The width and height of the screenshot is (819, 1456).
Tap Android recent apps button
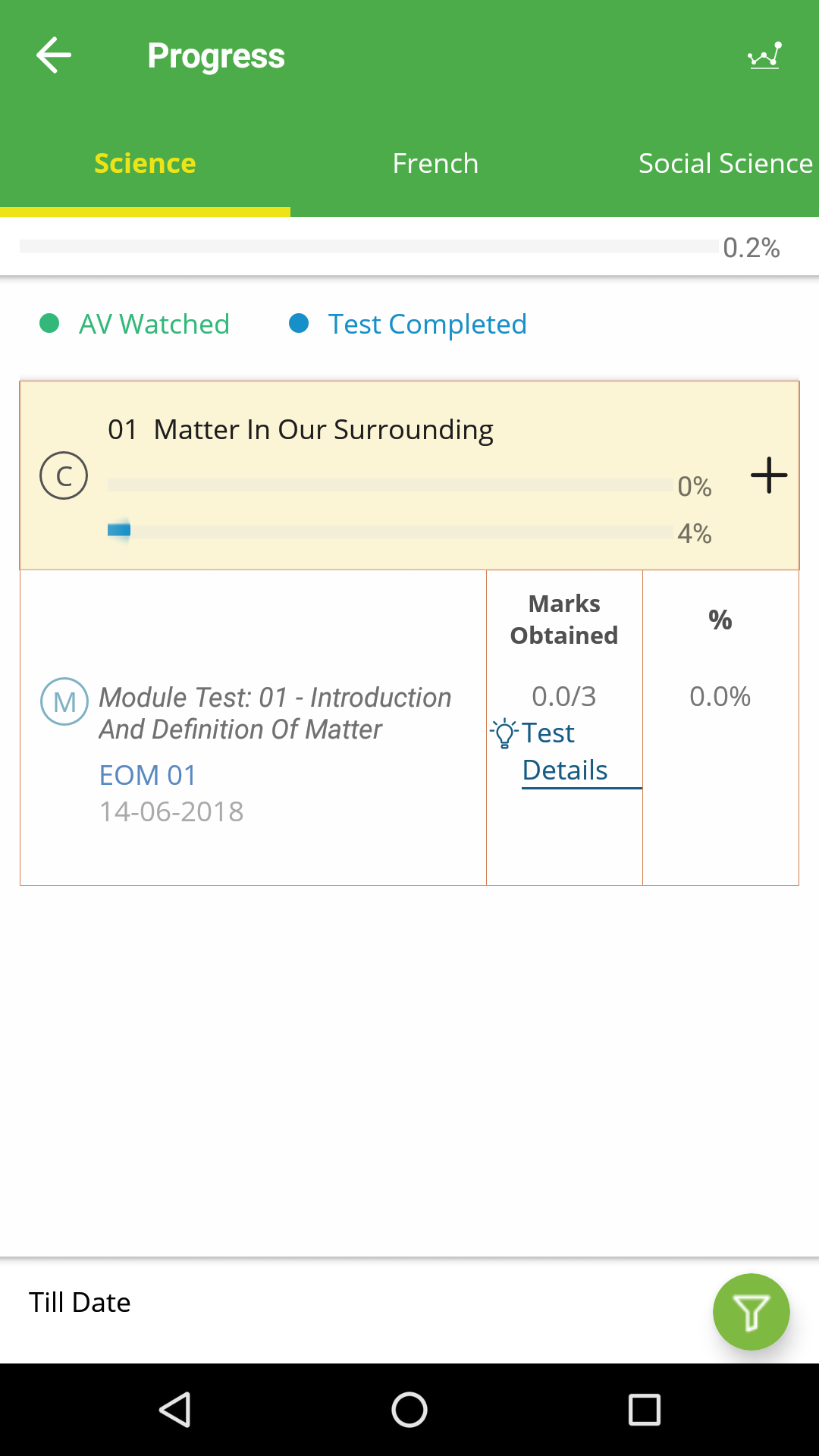pyautogui.click(x=645, y=1410)
